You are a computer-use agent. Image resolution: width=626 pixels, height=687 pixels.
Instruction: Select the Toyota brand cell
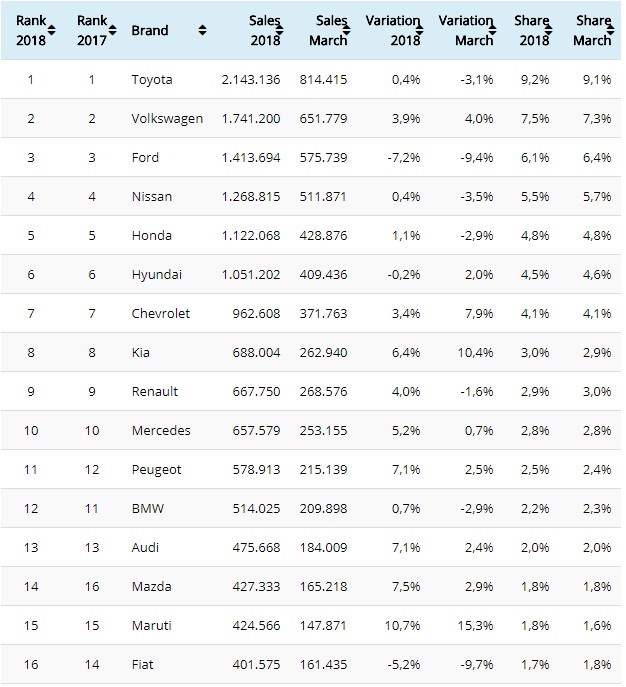coord(151,79)
